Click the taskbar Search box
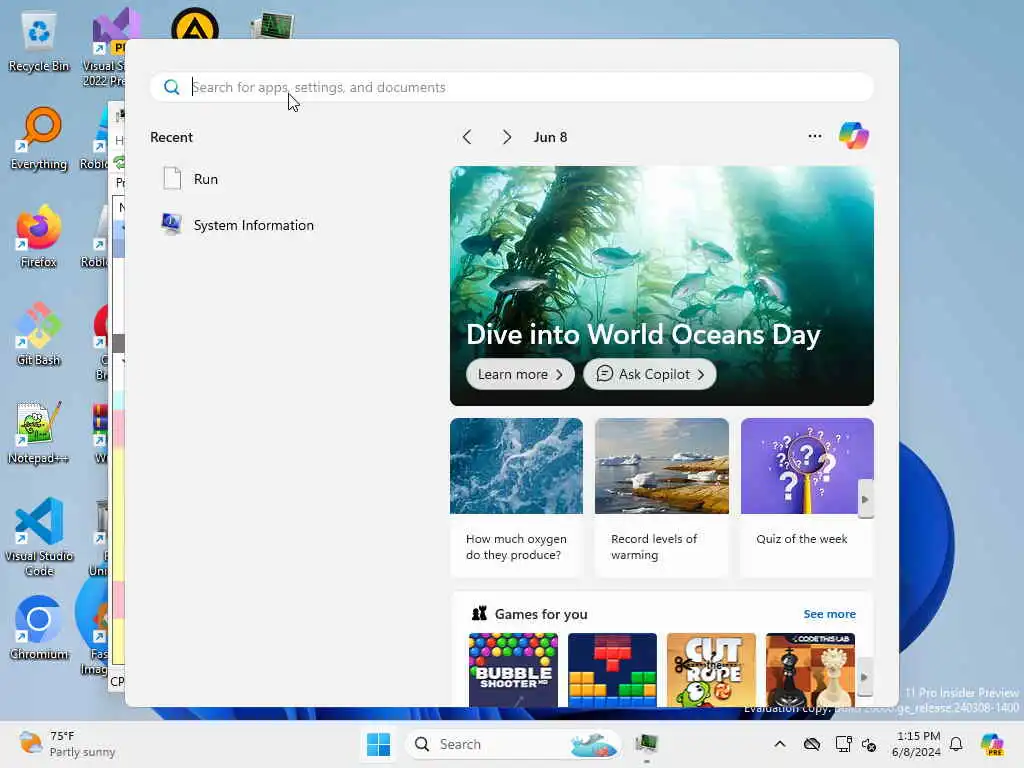 pyautogui.click(x=512, y=744)
